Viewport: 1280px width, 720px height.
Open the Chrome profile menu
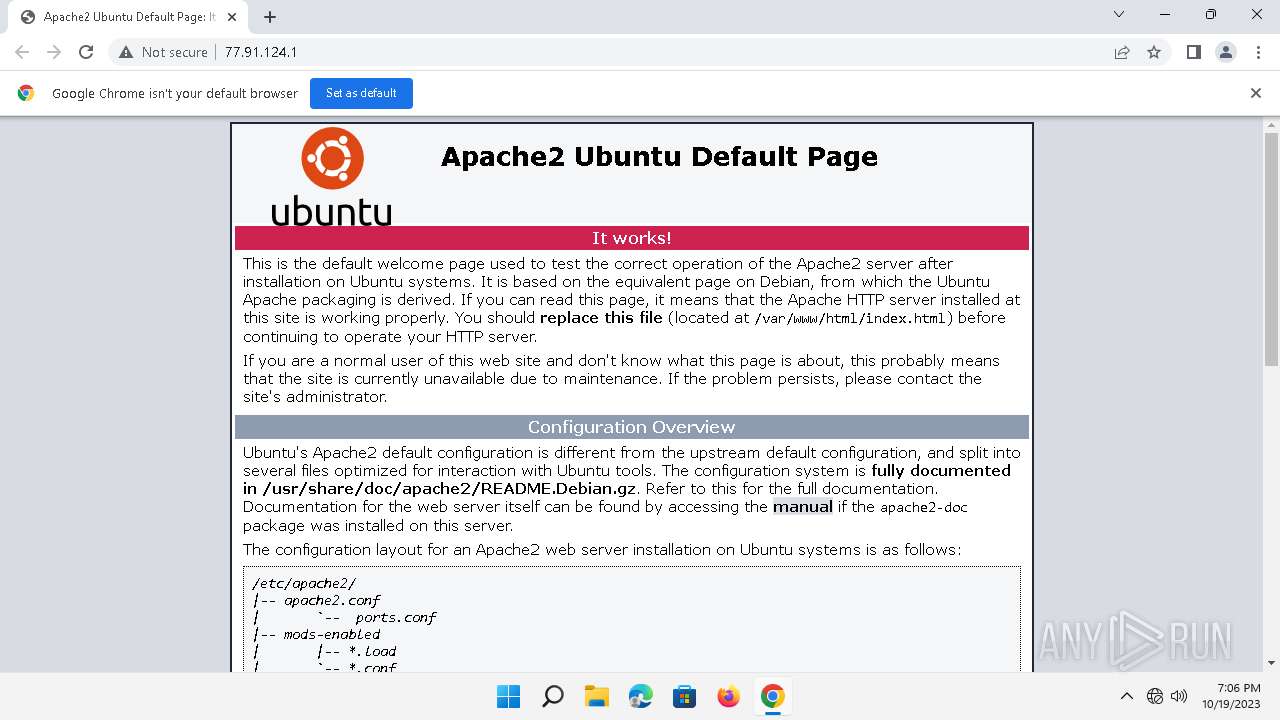[x=1225, y=52]
